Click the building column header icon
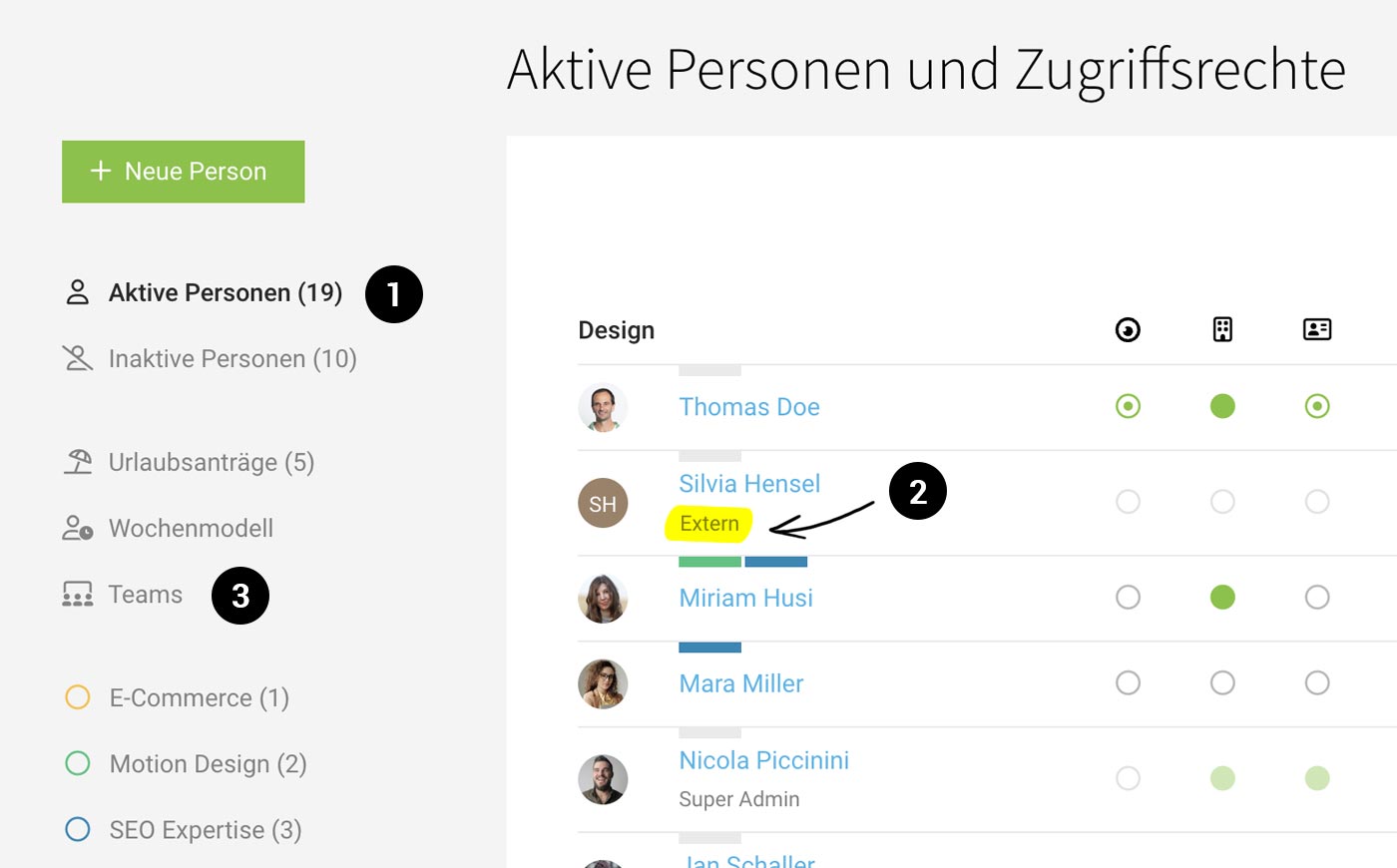The width and height of the screenshot is (1397, 868). tap(1222, 329)
